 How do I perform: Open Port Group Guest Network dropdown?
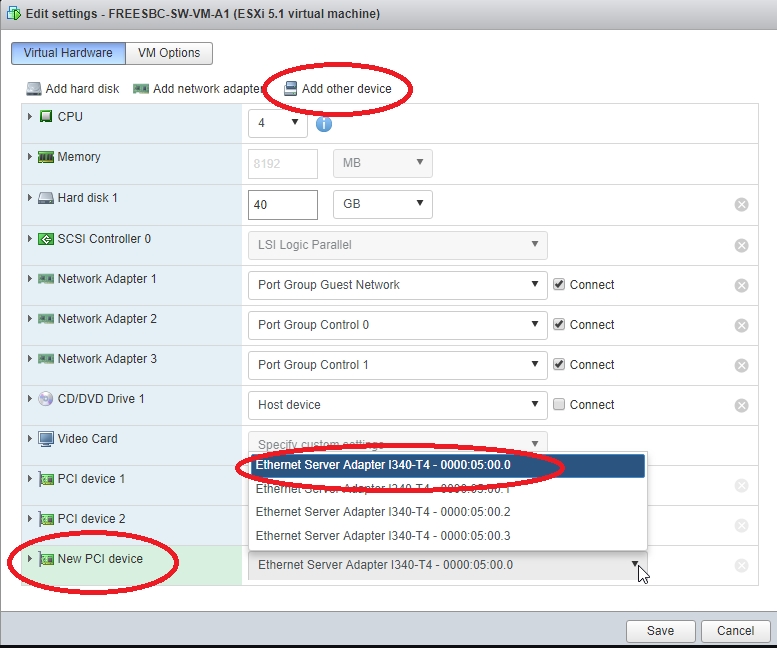397,285
